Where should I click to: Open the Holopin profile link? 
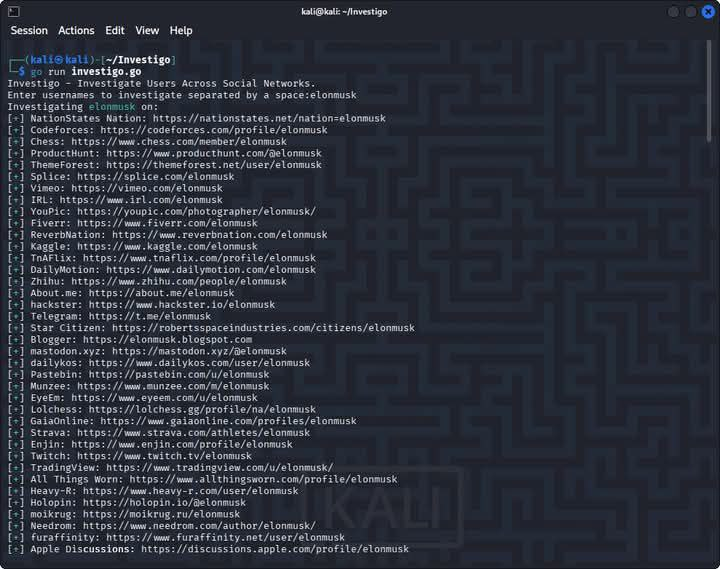[164, 503]
